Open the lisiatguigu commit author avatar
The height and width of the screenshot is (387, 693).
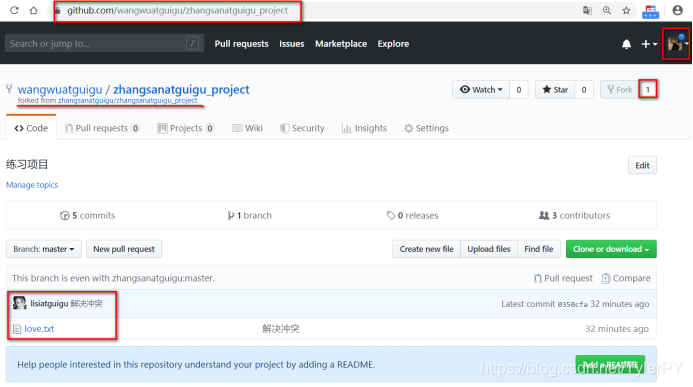[x=19, y=303]
